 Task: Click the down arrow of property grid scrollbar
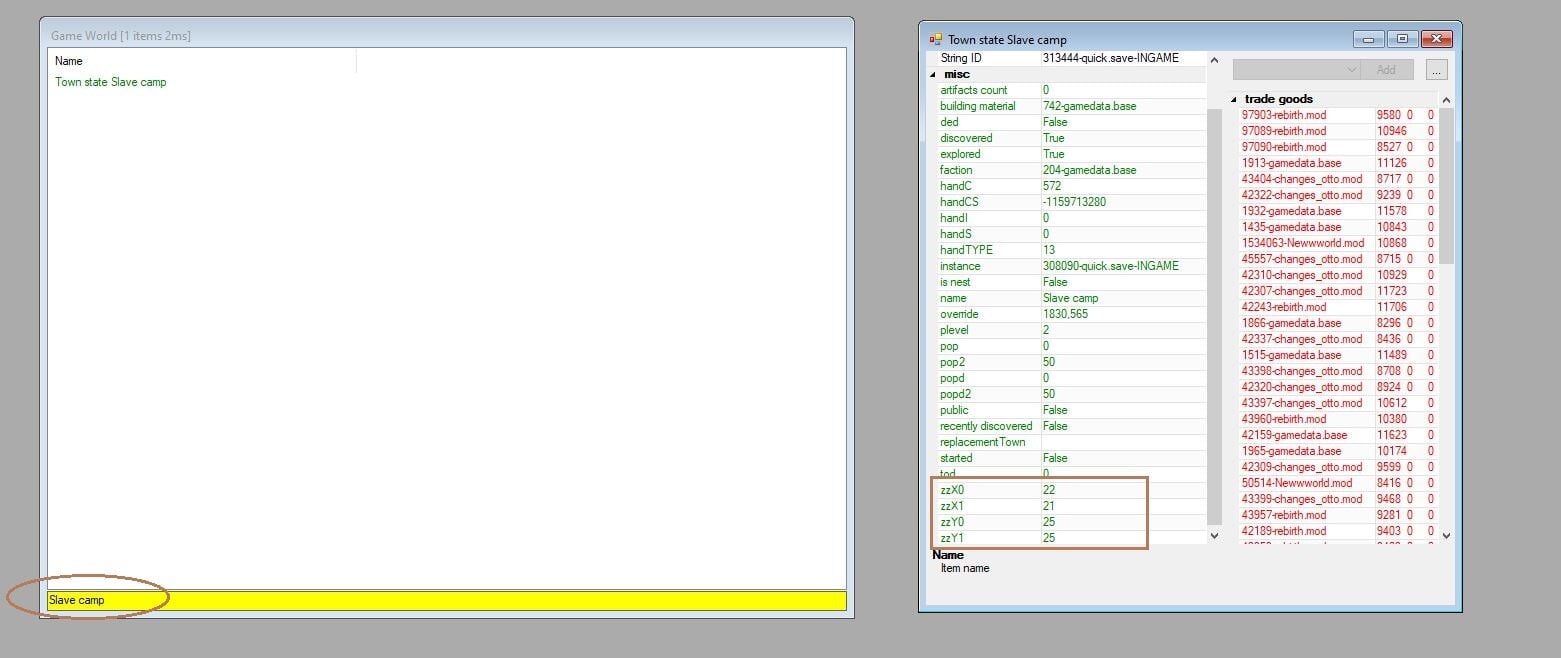coord(1215,536)
